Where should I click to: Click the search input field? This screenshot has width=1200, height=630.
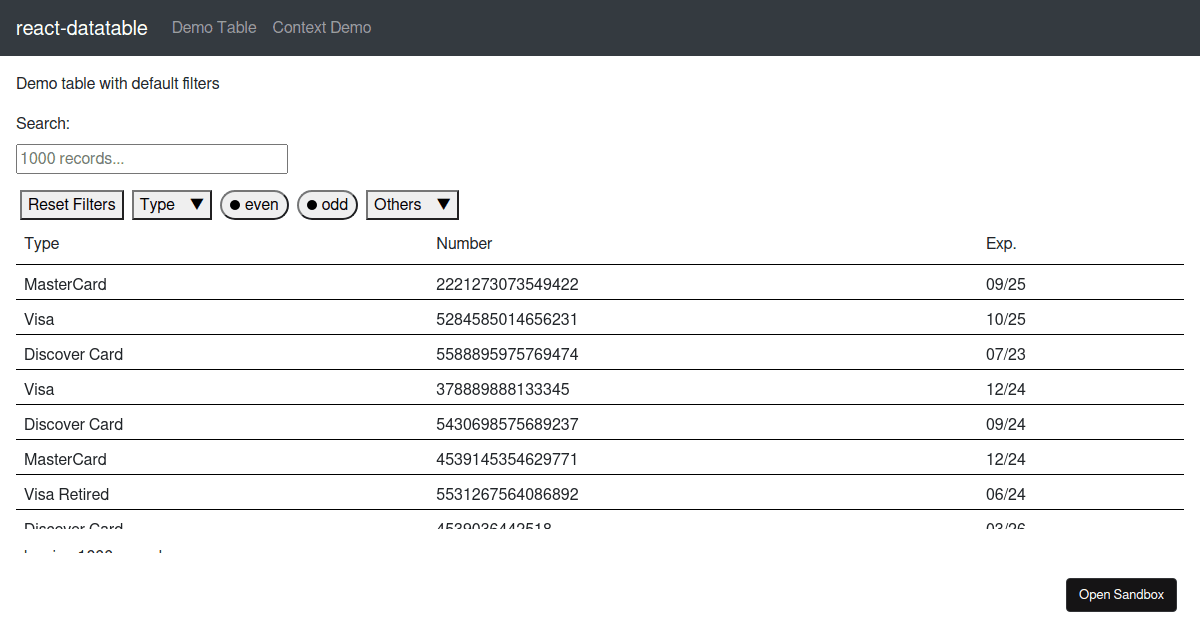click(151, 158)
